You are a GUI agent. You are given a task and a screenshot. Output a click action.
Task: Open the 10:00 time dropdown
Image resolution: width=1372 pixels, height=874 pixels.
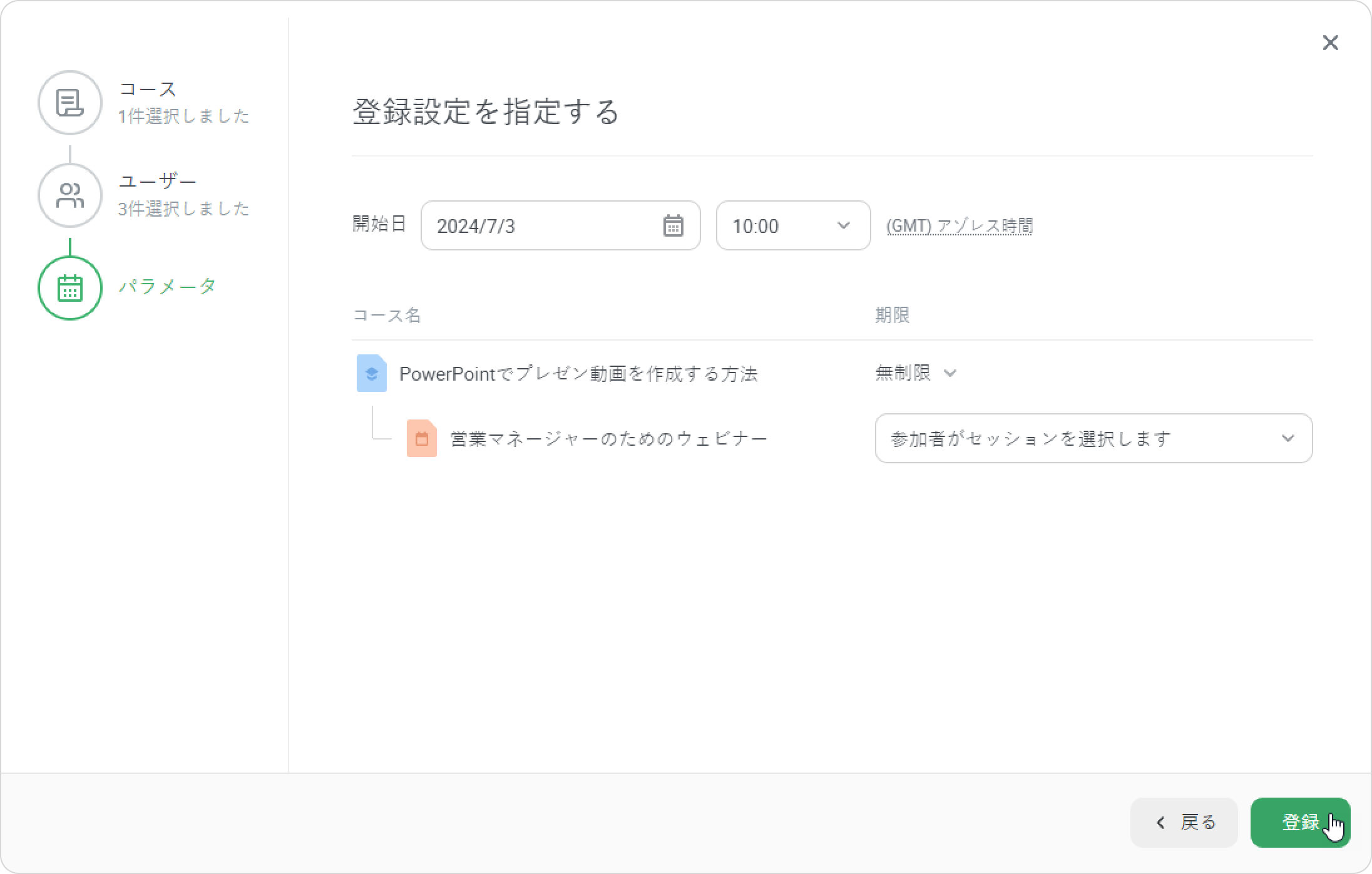point(792,226)
